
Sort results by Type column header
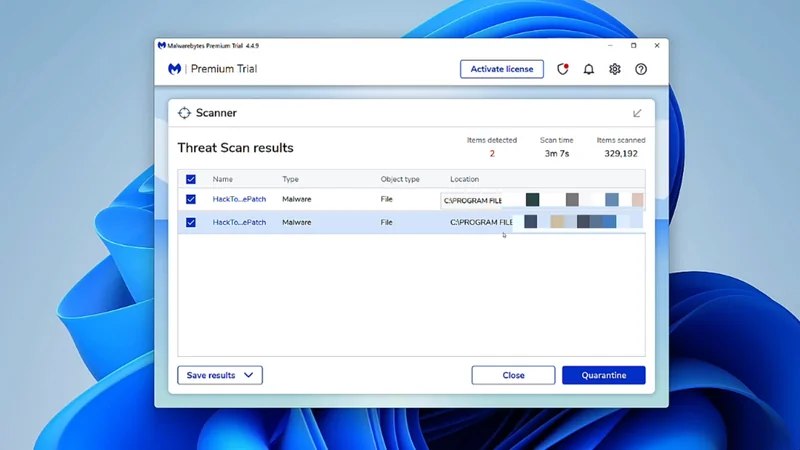[290, 180]
